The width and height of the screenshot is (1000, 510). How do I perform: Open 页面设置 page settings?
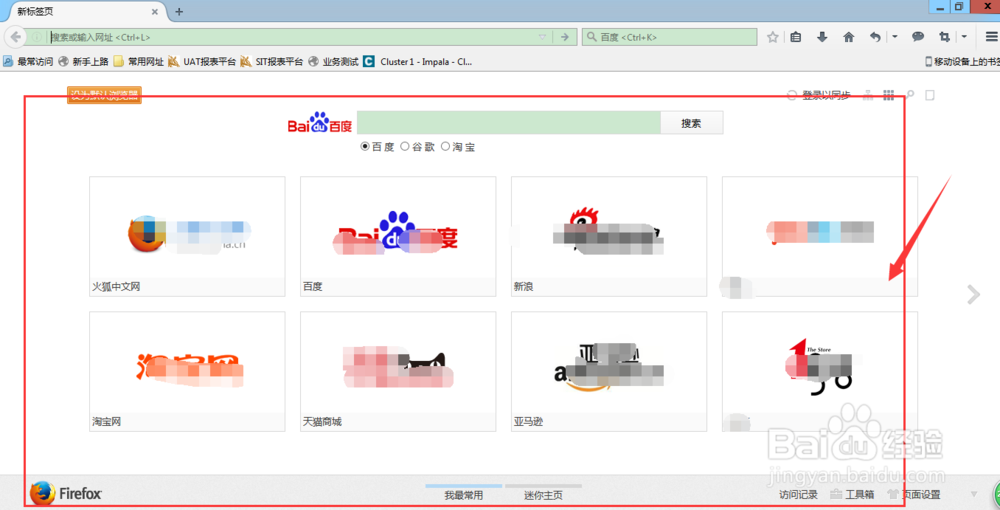[915, 495]
